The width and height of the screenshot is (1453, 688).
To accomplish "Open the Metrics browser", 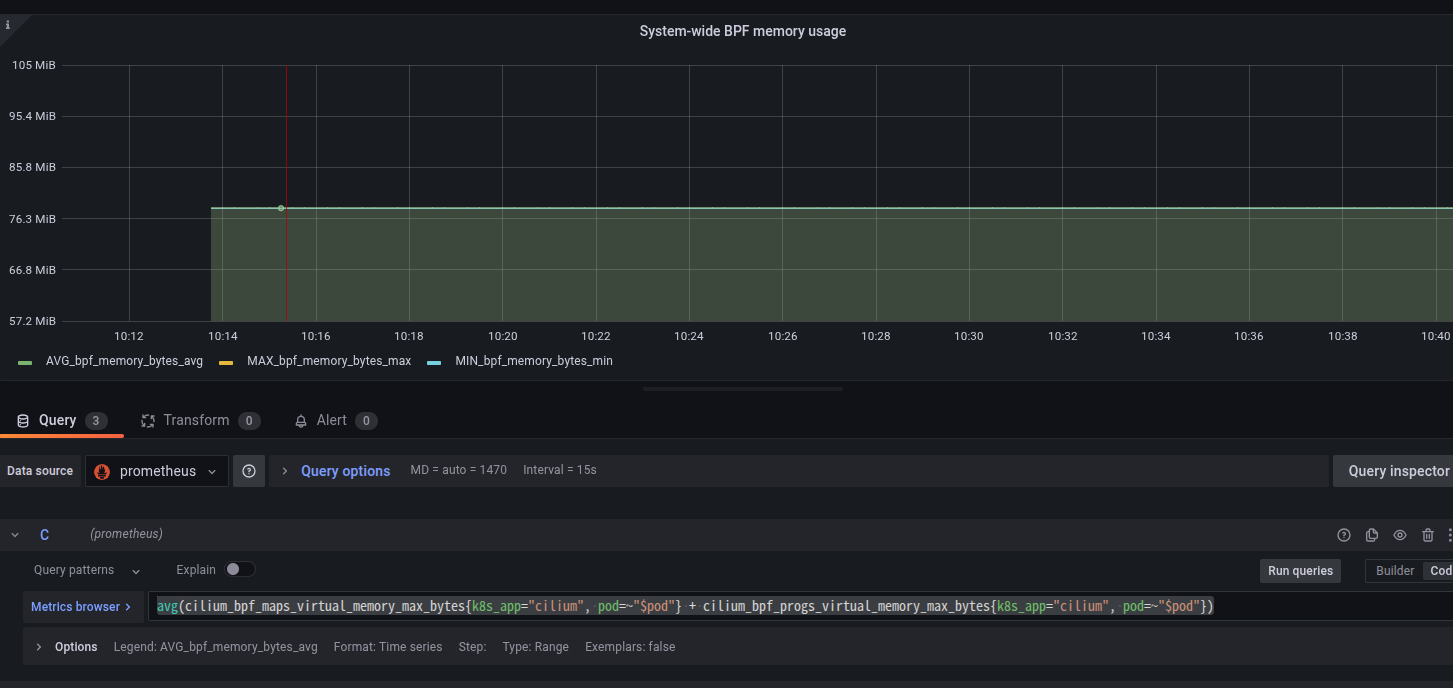I will (81, 607).
